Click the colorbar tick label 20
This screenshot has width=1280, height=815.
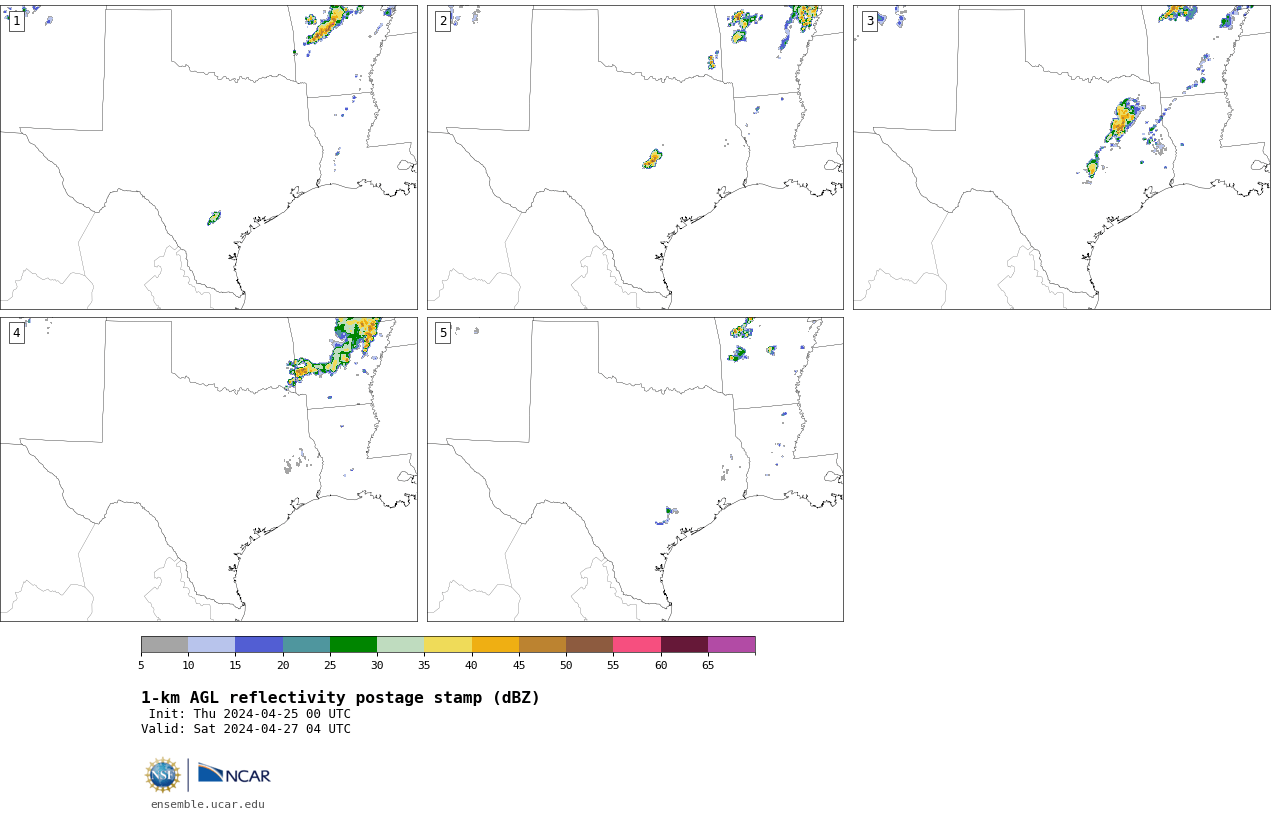(x=283, y=666)
